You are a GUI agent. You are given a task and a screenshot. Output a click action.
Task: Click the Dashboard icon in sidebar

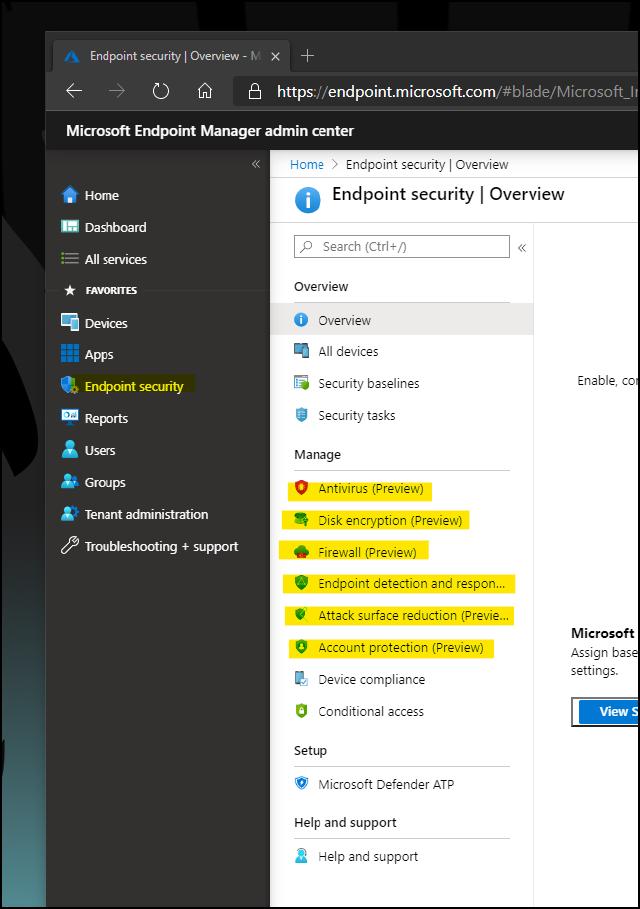point(70,227)
